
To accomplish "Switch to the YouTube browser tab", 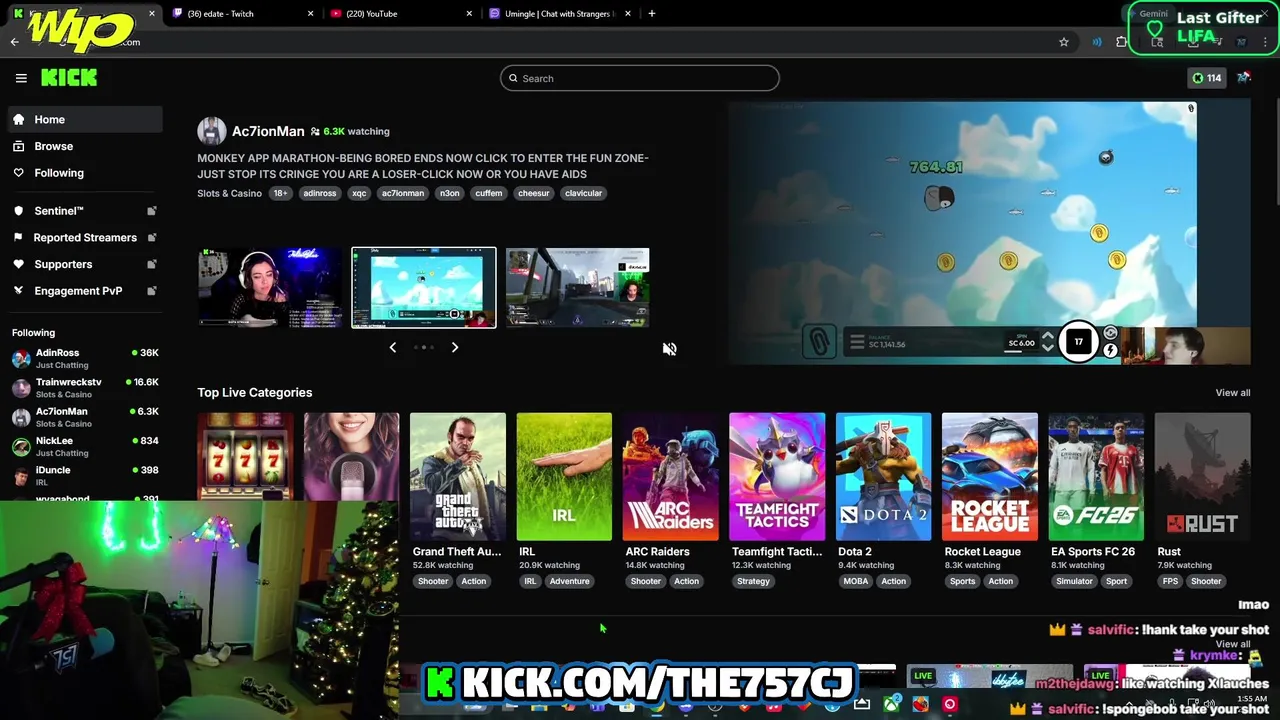I will (400, 14).
